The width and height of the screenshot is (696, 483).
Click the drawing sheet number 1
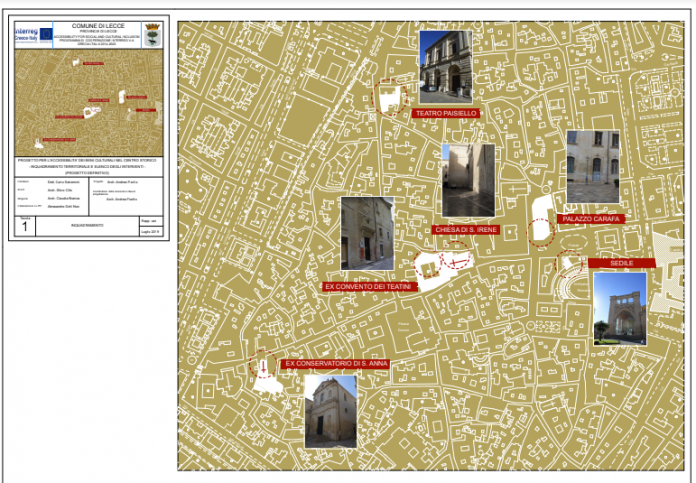(x=25, y=227)
